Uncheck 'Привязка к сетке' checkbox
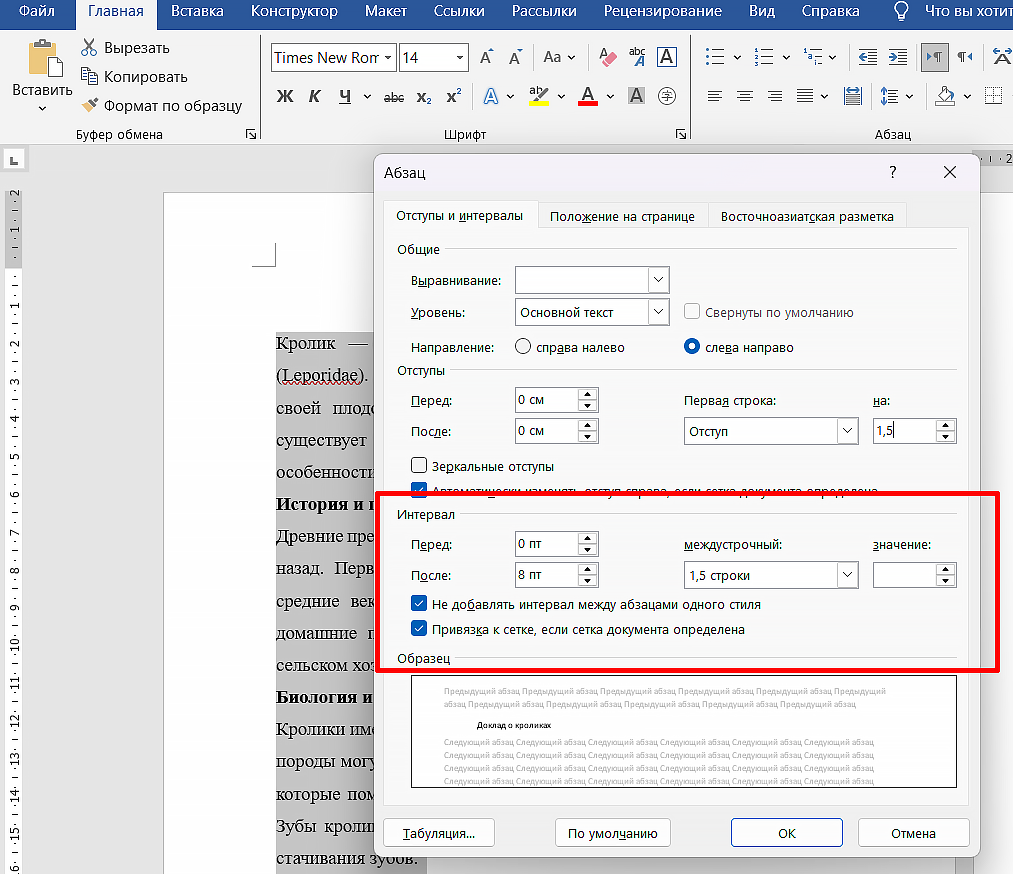Screen dimensions: 1013x874 tap(419, 629)
